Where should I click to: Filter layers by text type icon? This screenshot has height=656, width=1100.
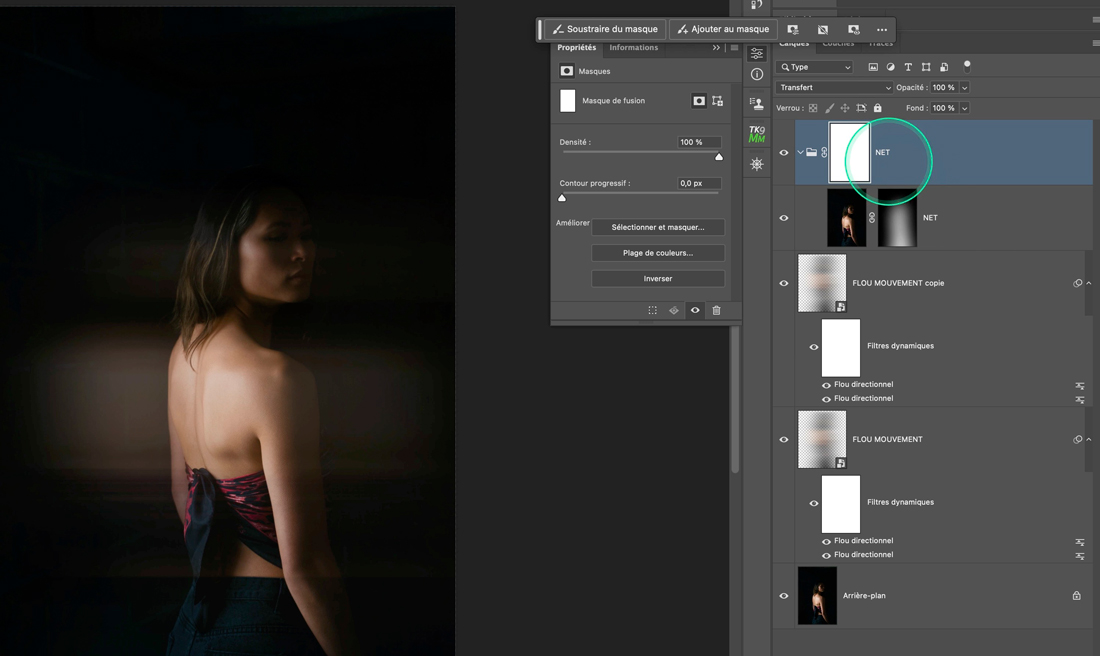tap(908, 67)
